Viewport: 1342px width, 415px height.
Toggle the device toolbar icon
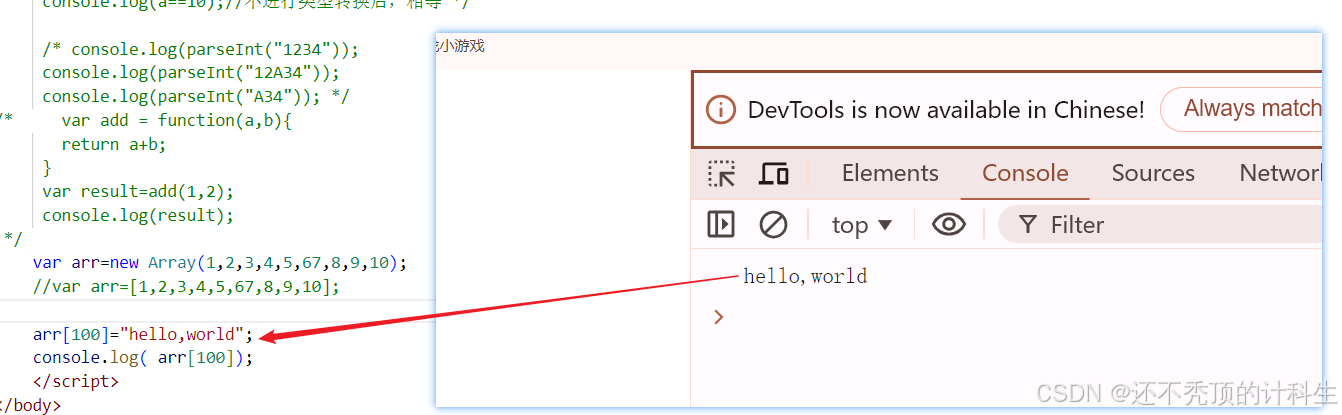pos(774,174)
